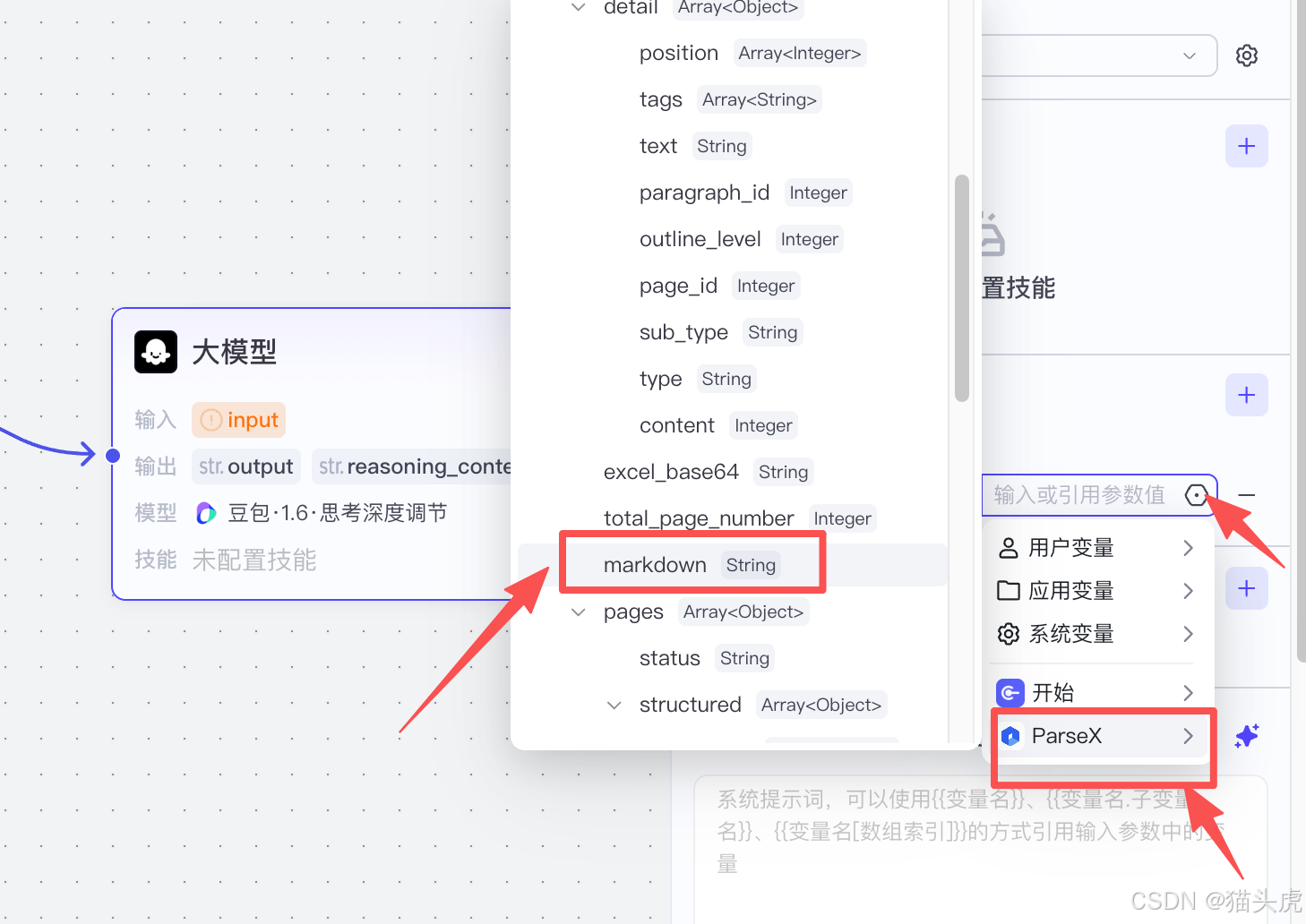
Task: Expand the pages Array<Object> node
Action: pos(578,612)
